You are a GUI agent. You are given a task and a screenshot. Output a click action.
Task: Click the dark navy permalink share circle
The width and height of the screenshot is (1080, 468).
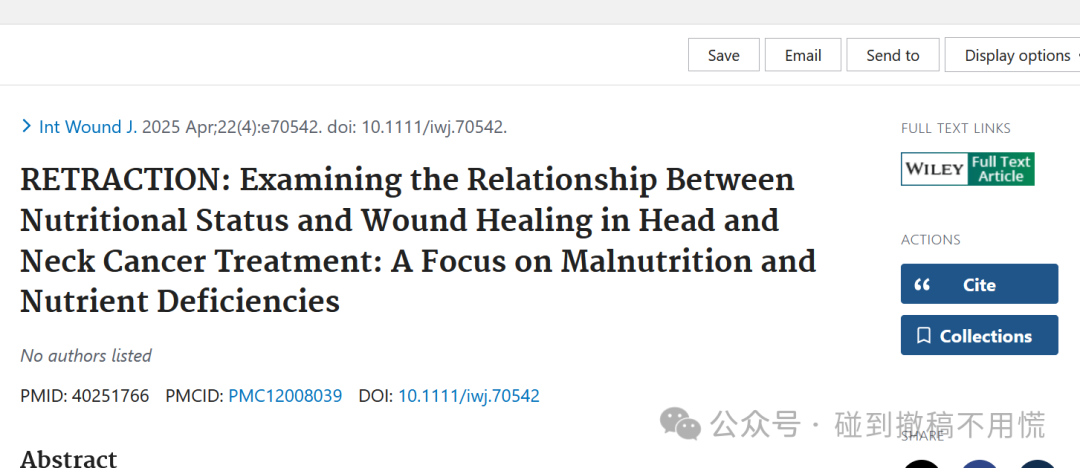point(1037,464)
